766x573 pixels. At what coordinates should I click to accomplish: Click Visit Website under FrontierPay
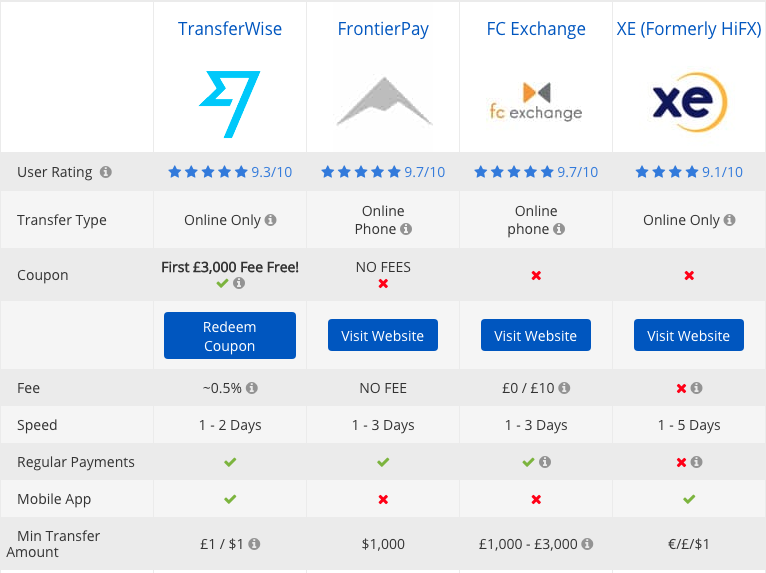point(383,335)
